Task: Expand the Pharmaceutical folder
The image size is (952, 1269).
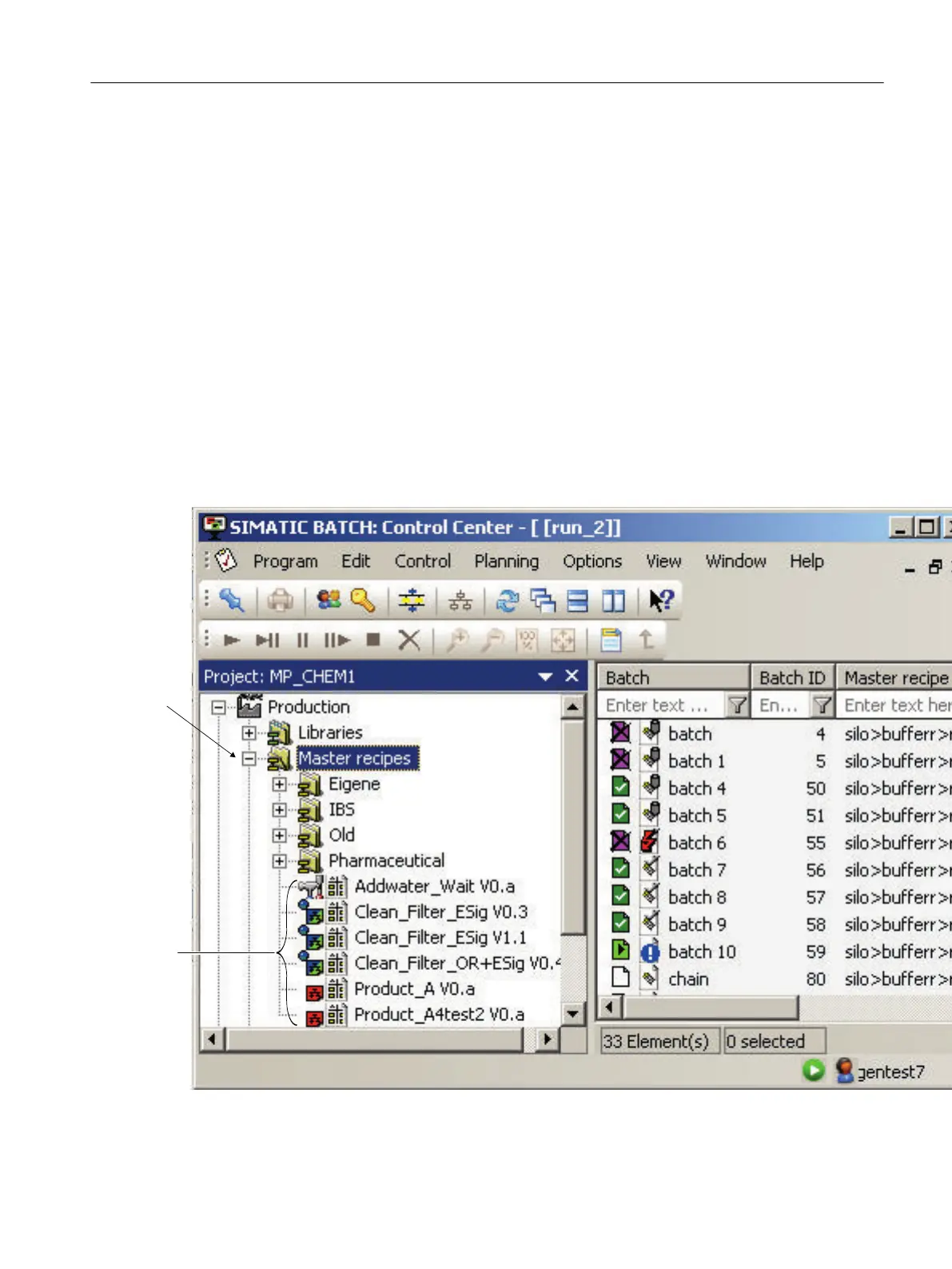Action: coord(279,861)
